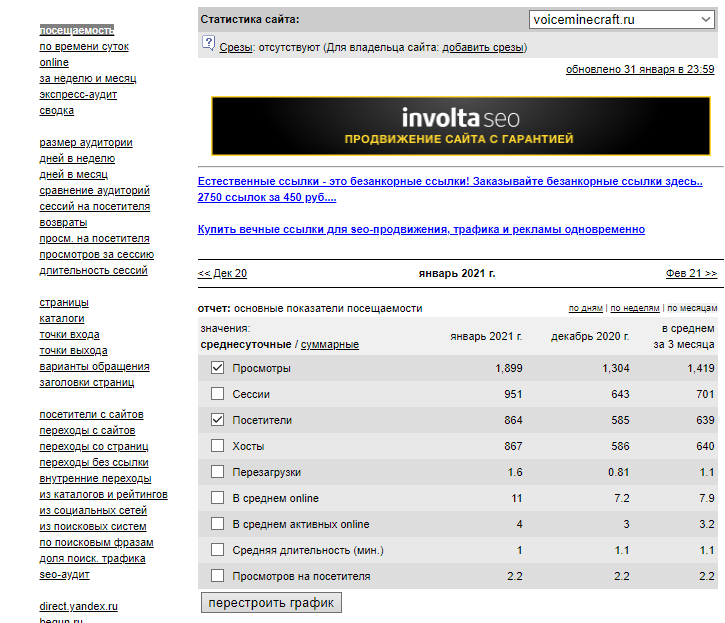Click the Срезы link
Viewport: 725px width, 623px height.
pos(236,47)
